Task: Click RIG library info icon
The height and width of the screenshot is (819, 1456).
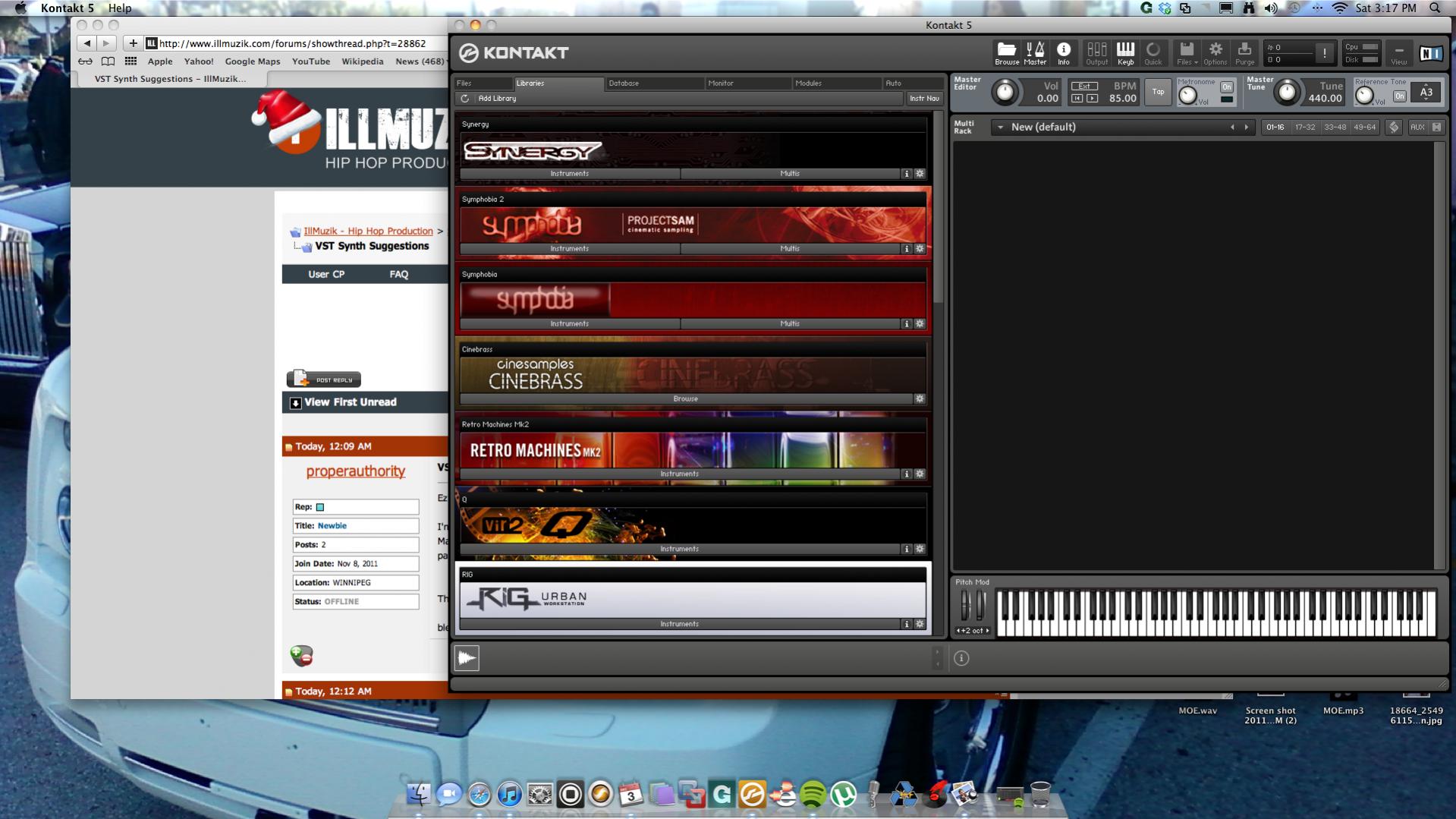Action: coord(906,625)
